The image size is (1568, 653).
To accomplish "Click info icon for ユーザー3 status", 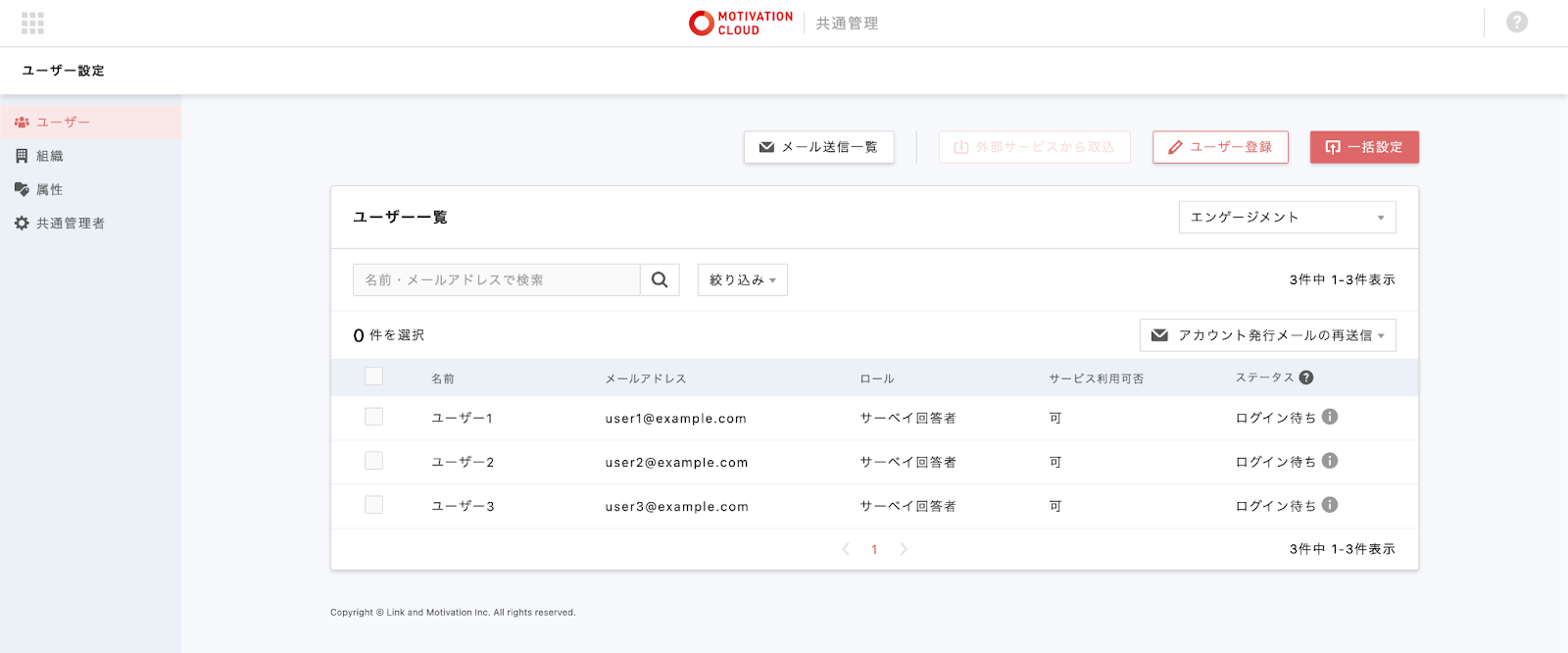I will 1330,505.
